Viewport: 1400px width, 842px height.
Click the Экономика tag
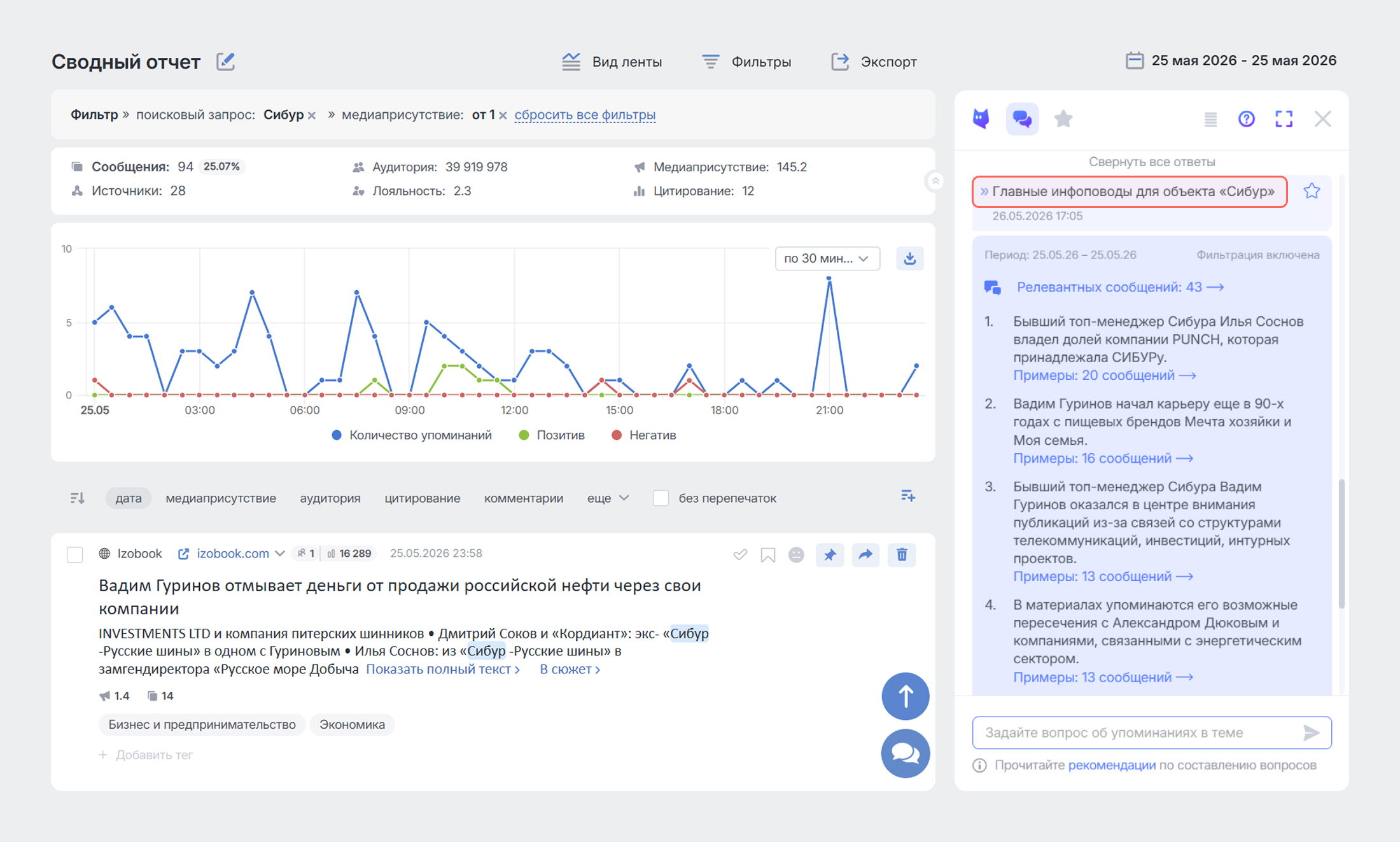pos(352,725)
